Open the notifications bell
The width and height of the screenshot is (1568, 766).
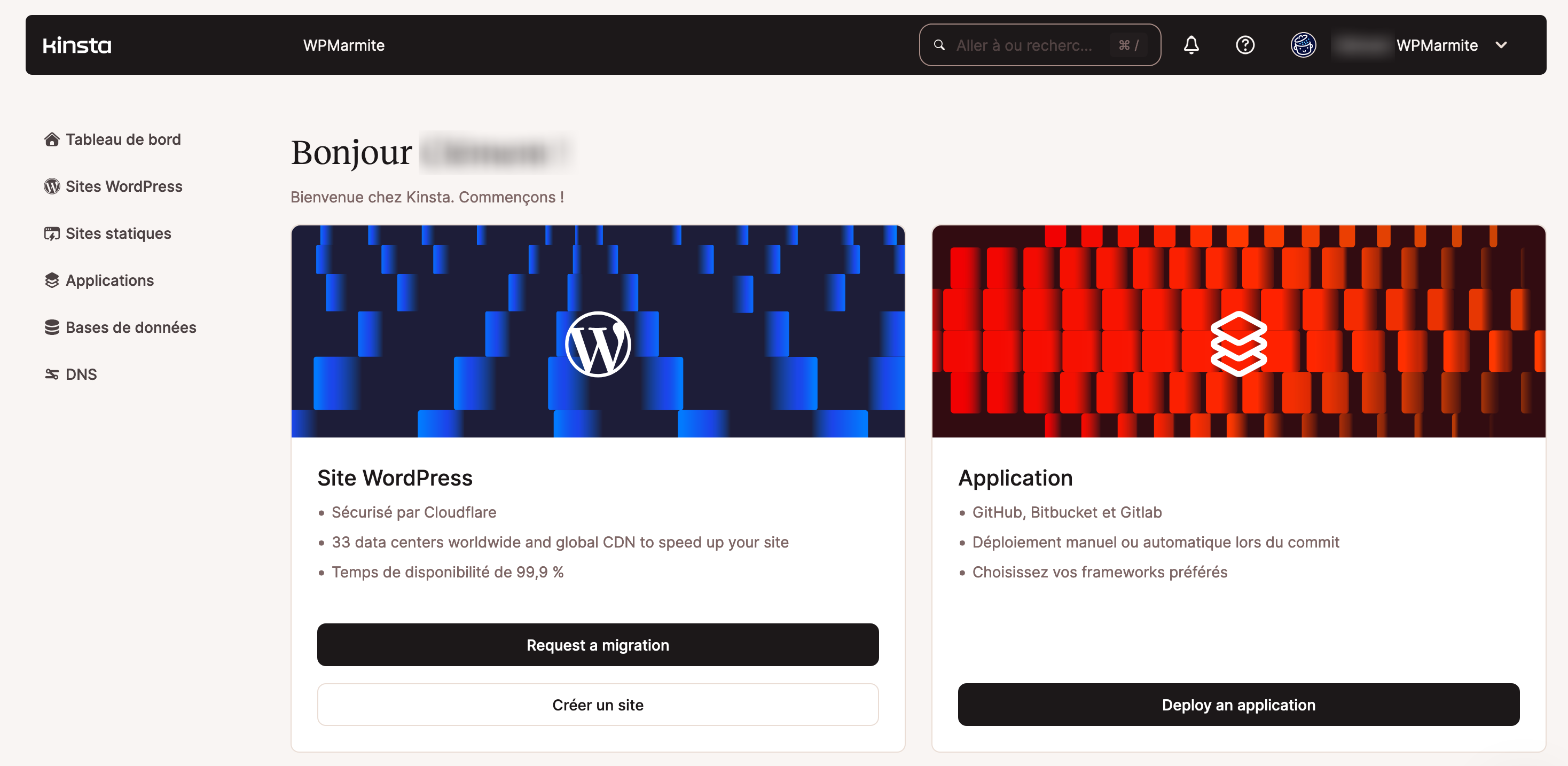1190,45
